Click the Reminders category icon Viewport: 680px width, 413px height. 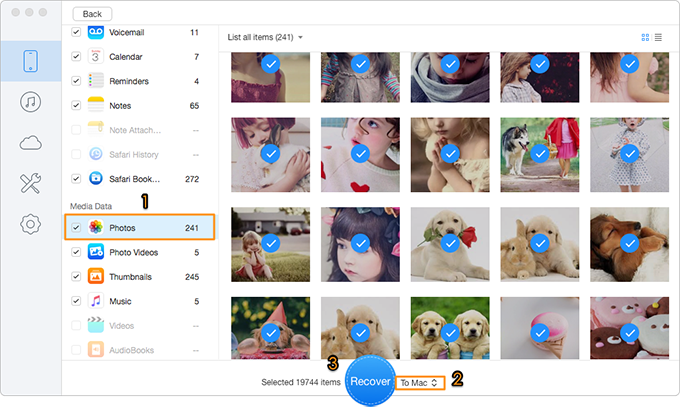[x=96, y=81]
